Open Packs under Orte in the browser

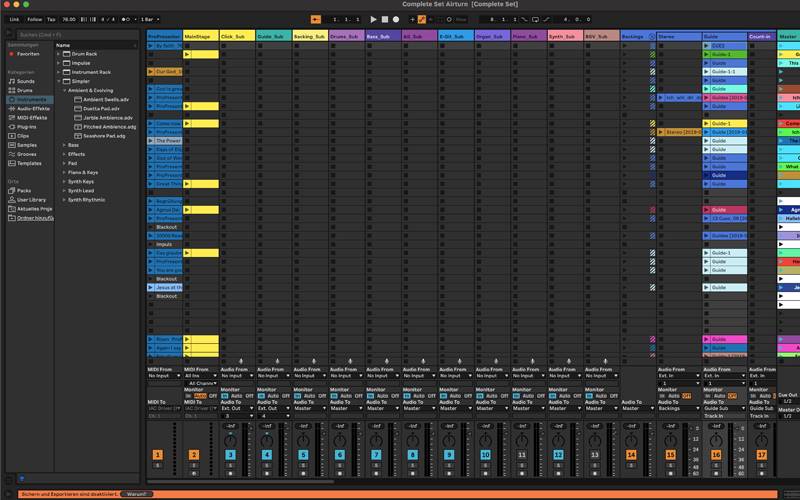point(24,190)
